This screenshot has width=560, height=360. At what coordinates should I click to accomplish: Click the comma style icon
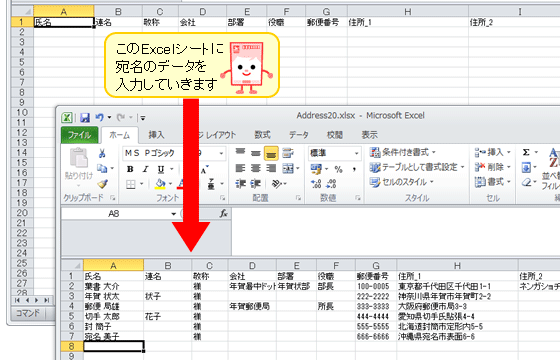click(x=354, y=169)
